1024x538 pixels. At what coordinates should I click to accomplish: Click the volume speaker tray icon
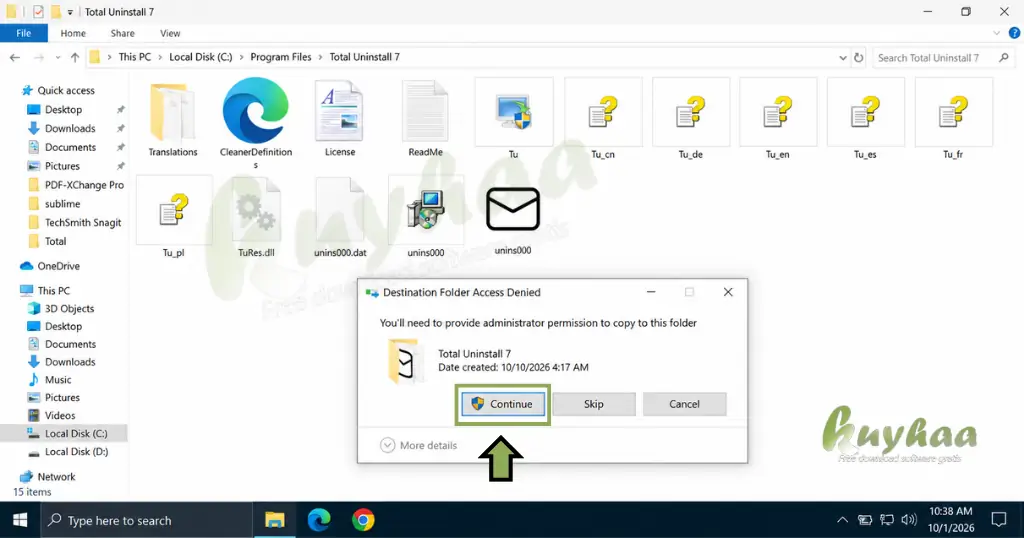pyautogui.click(x=908, y=520)
